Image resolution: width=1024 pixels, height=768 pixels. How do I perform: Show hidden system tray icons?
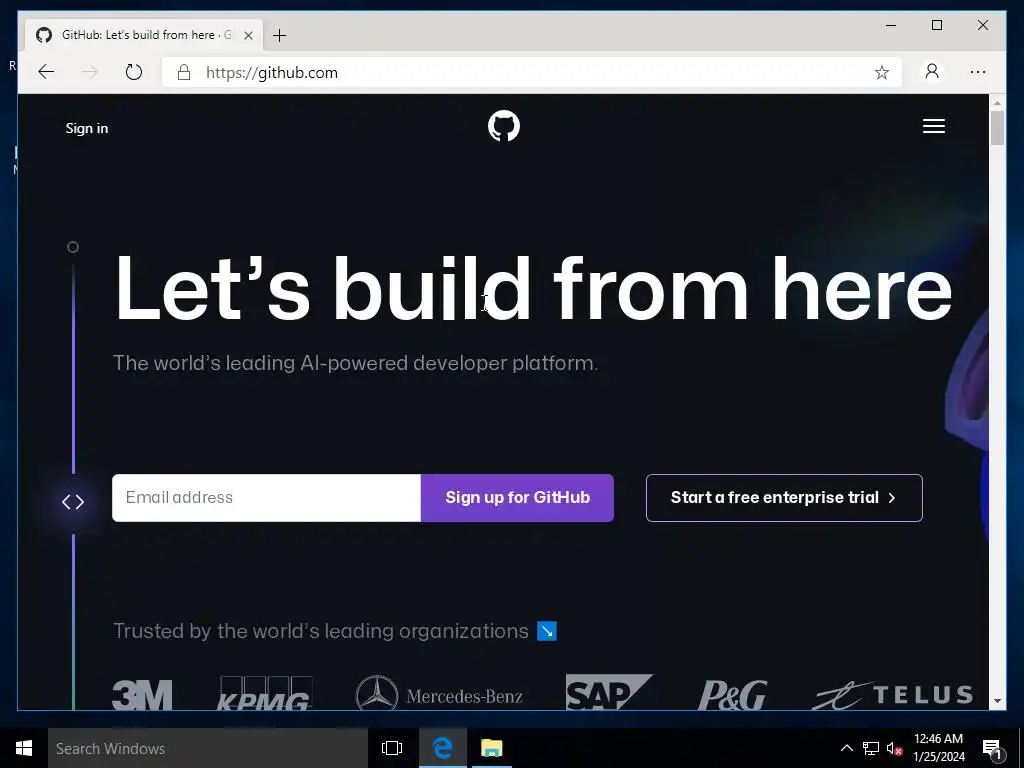tap(846, 748)
